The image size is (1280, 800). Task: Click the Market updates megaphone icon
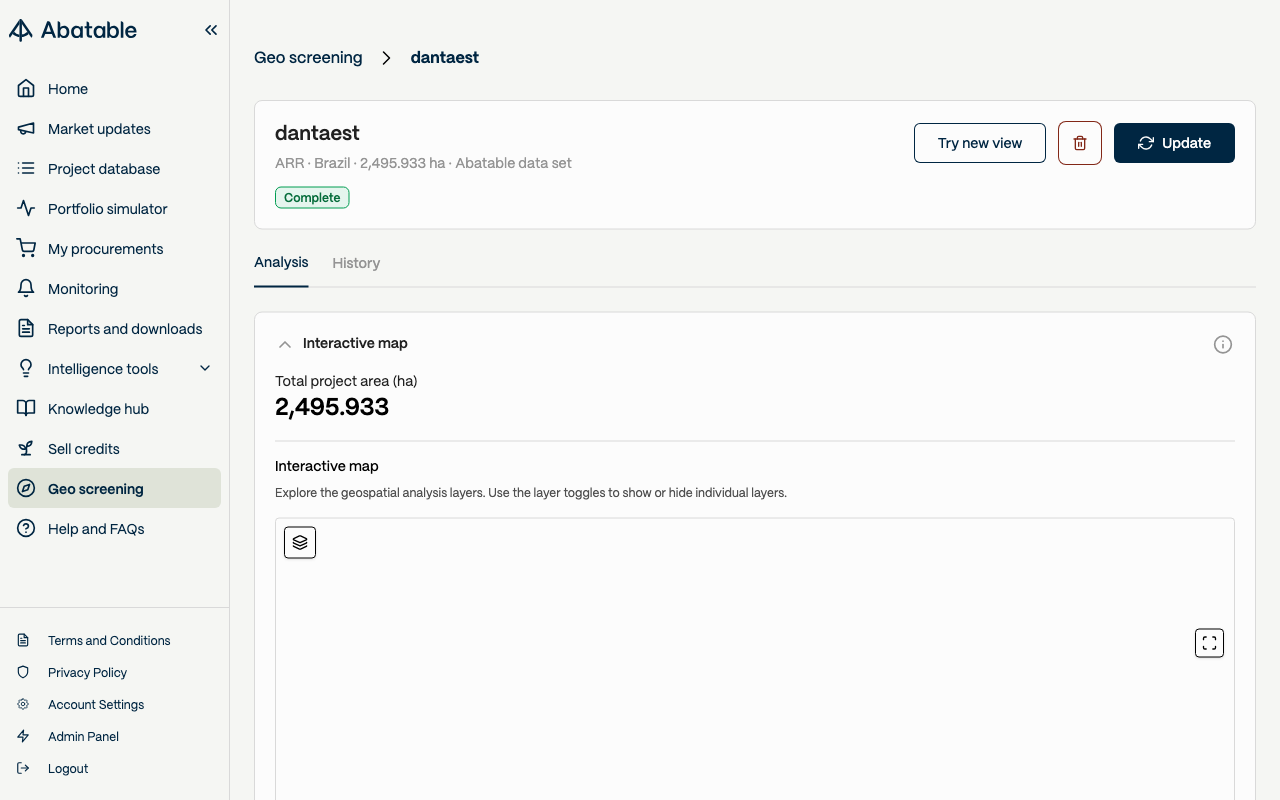coord(26,129)
